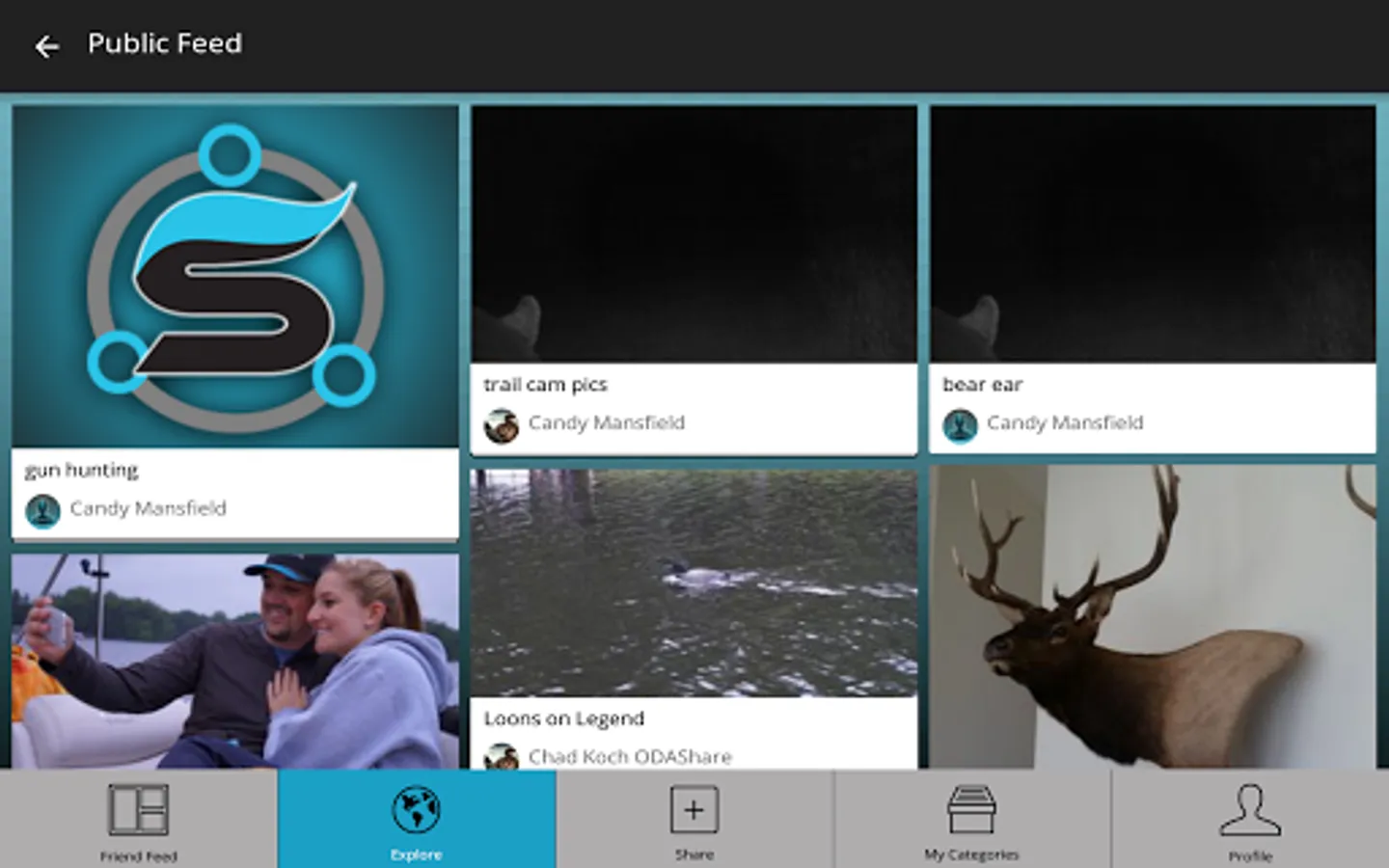The height and width of the screenshot is (868, 1389).
Task: Open the Friend Feed tab
Action: click(x=139, y=819)
